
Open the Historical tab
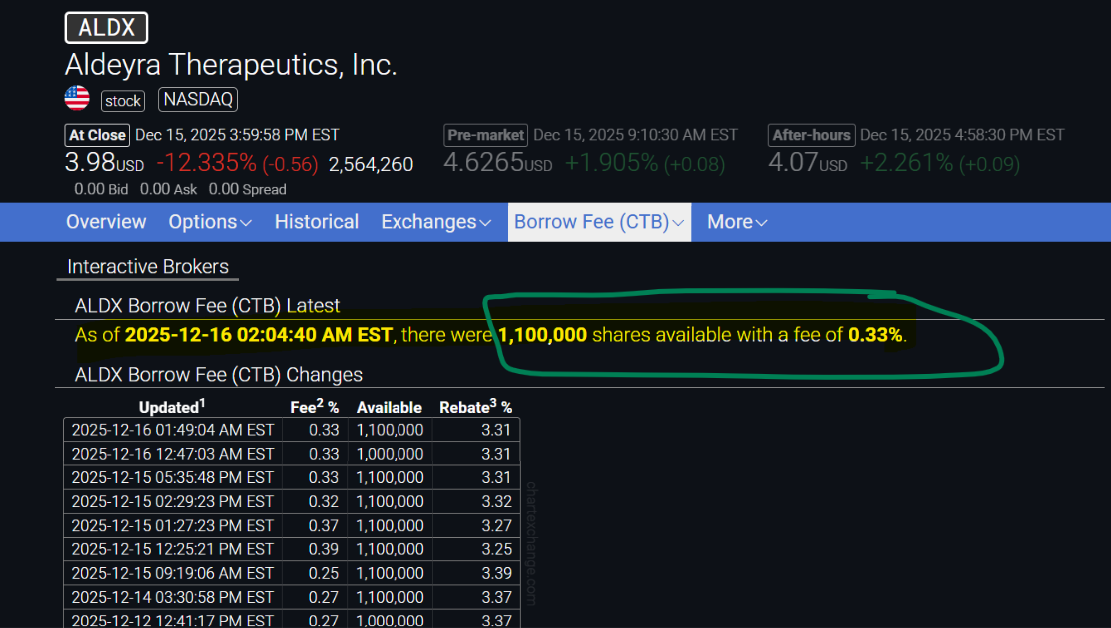click(x=317, y=222)
